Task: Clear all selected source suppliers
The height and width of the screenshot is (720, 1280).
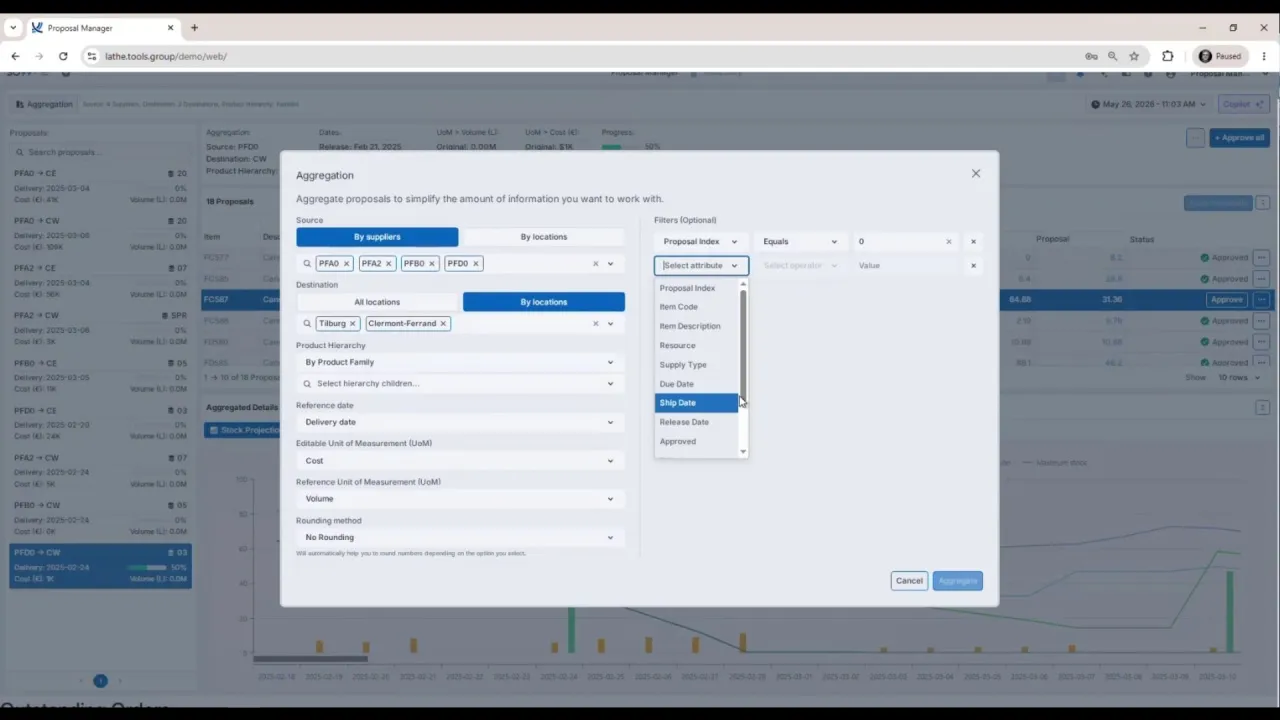Action: [x=595, y=264]
